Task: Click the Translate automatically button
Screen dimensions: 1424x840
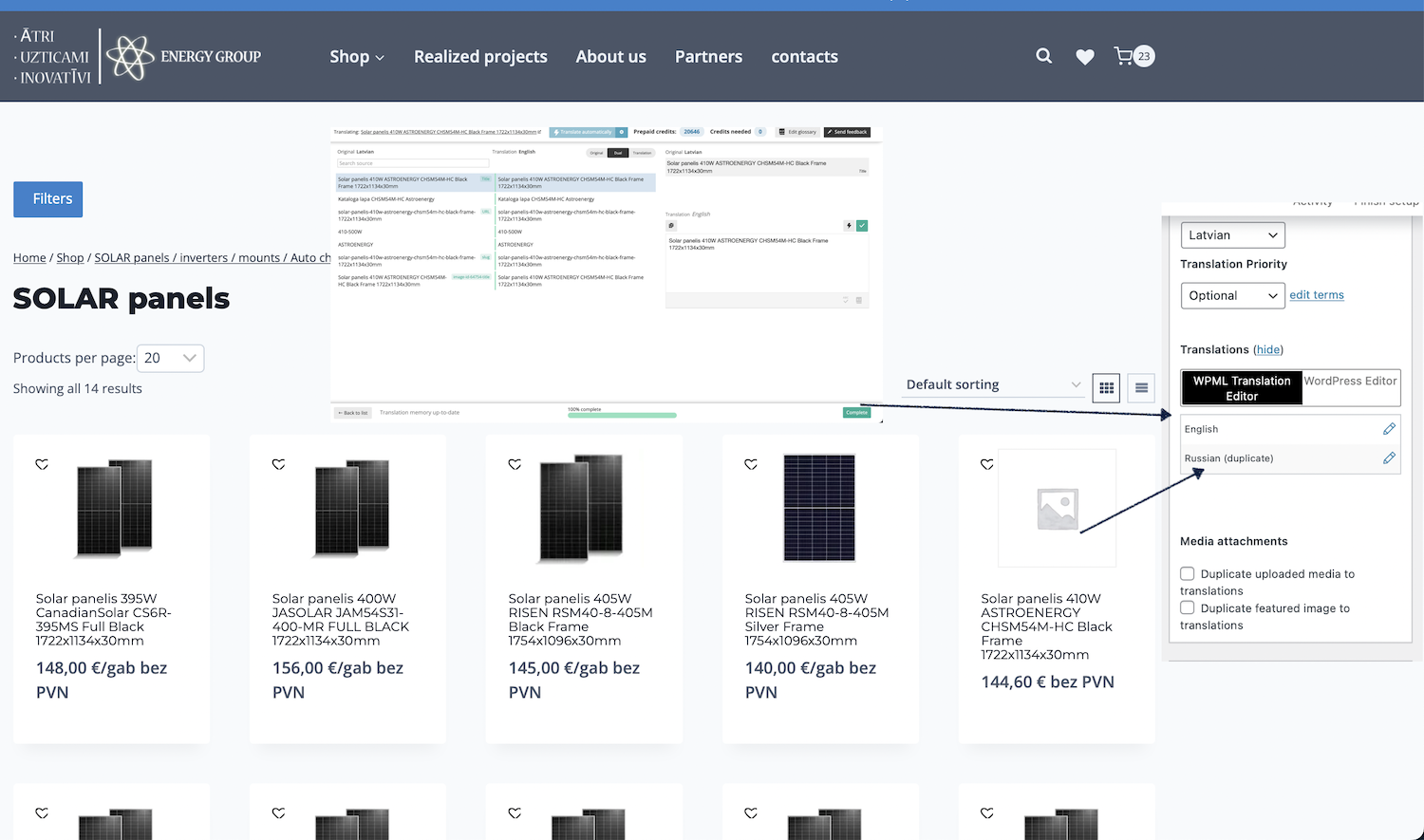Action: coord(583,132)
